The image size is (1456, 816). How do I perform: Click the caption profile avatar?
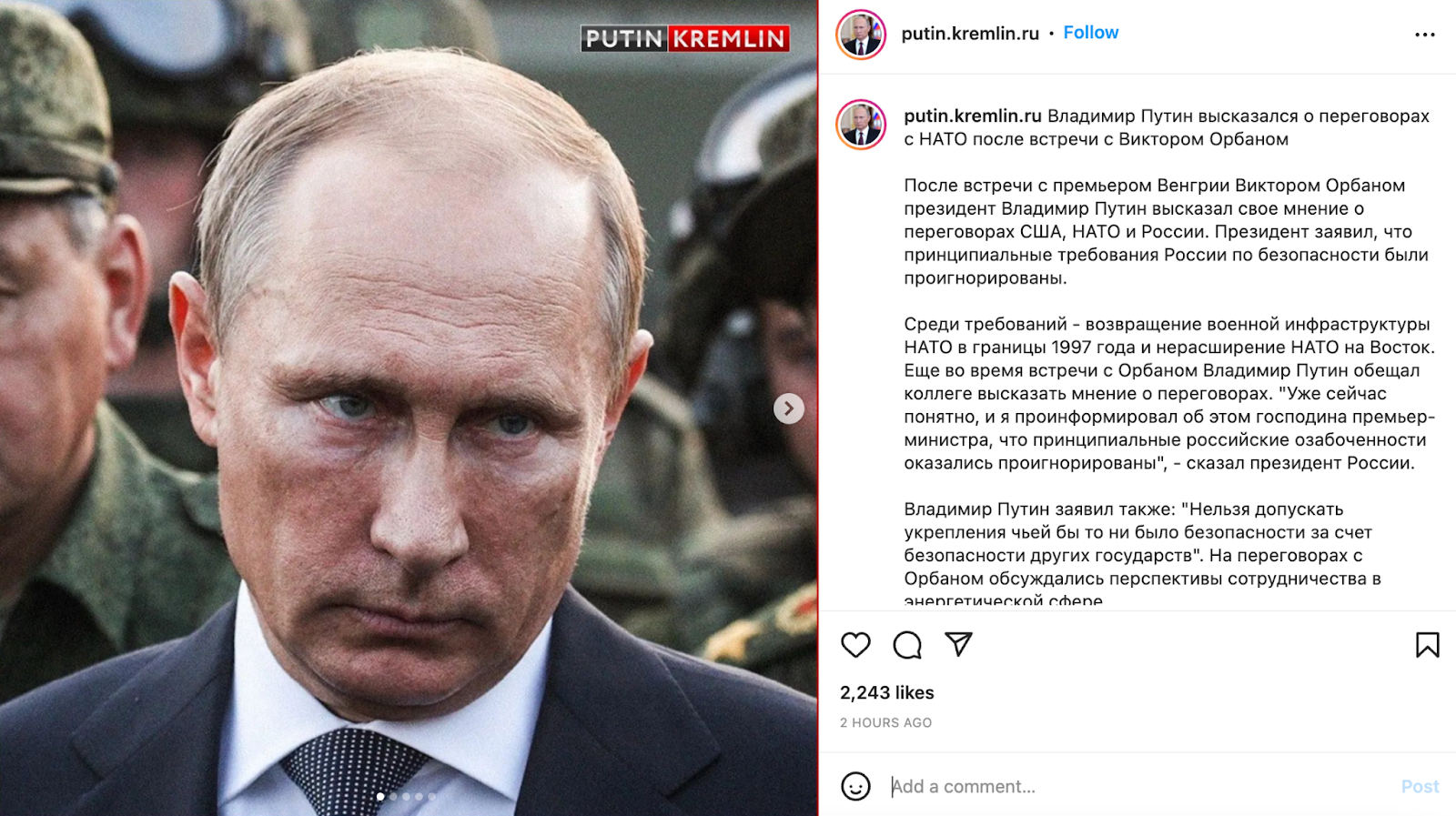pyautogui.click(x=861, y=125)
